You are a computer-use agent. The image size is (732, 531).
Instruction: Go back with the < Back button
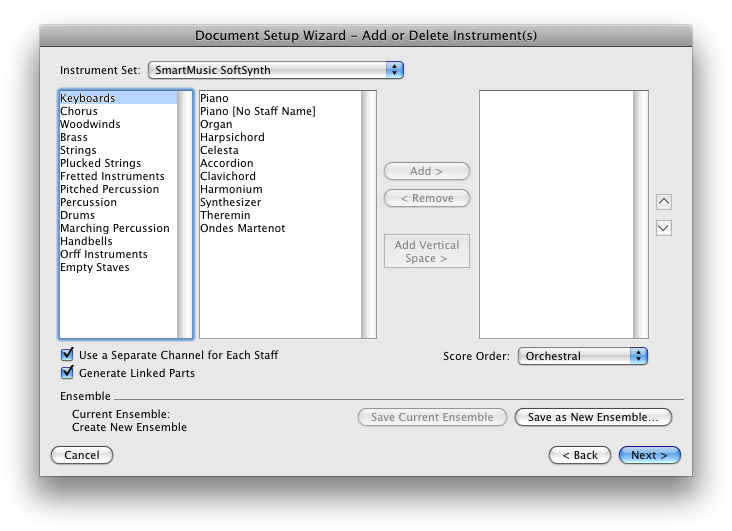(x=579, y=455)
